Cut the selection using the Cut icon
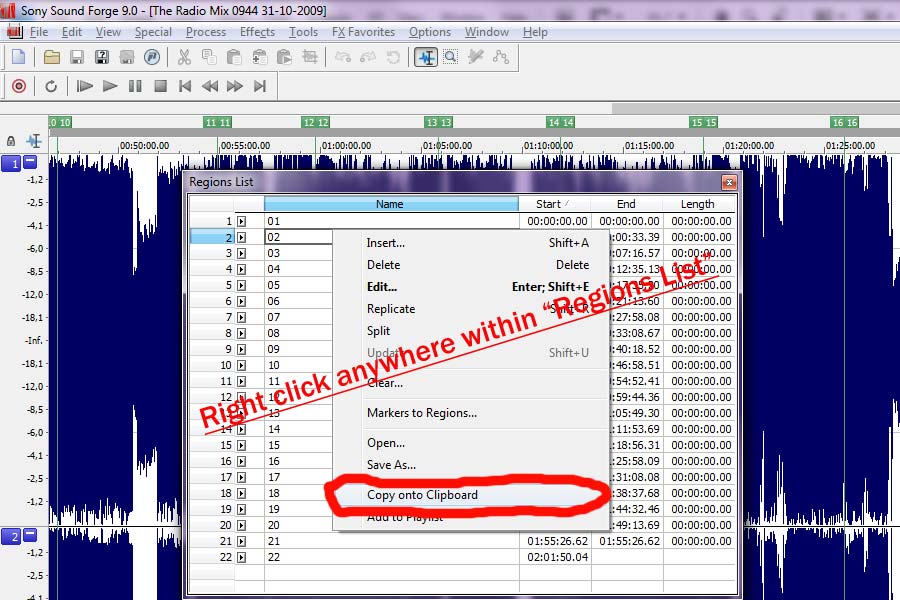Screen dimensions: 900x600 tap(185, 57)
